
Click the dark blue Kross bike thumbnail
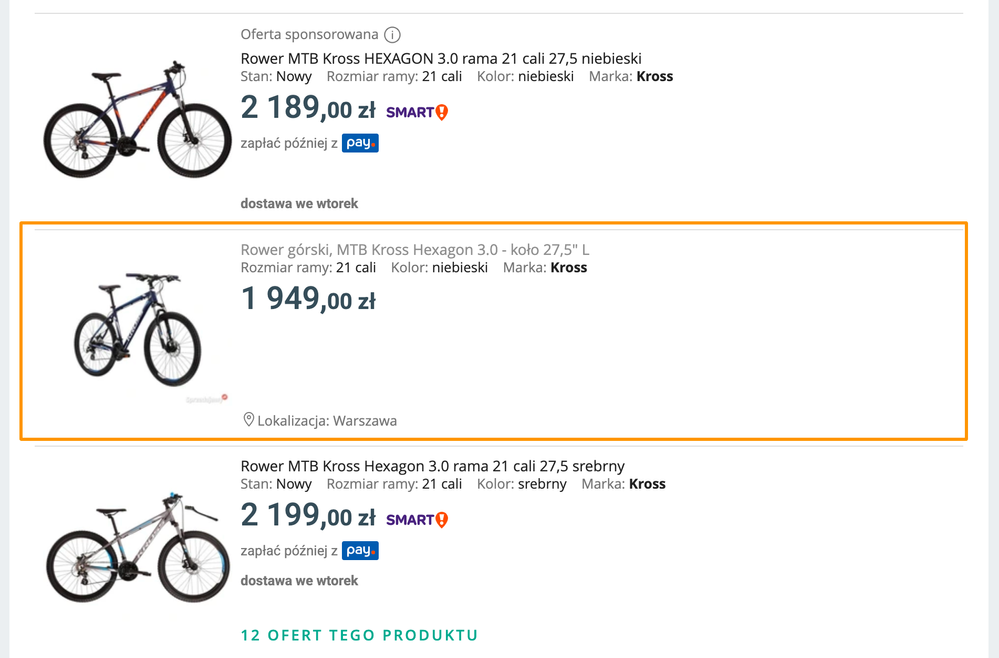pyautogui.click(x=138, y=329)
